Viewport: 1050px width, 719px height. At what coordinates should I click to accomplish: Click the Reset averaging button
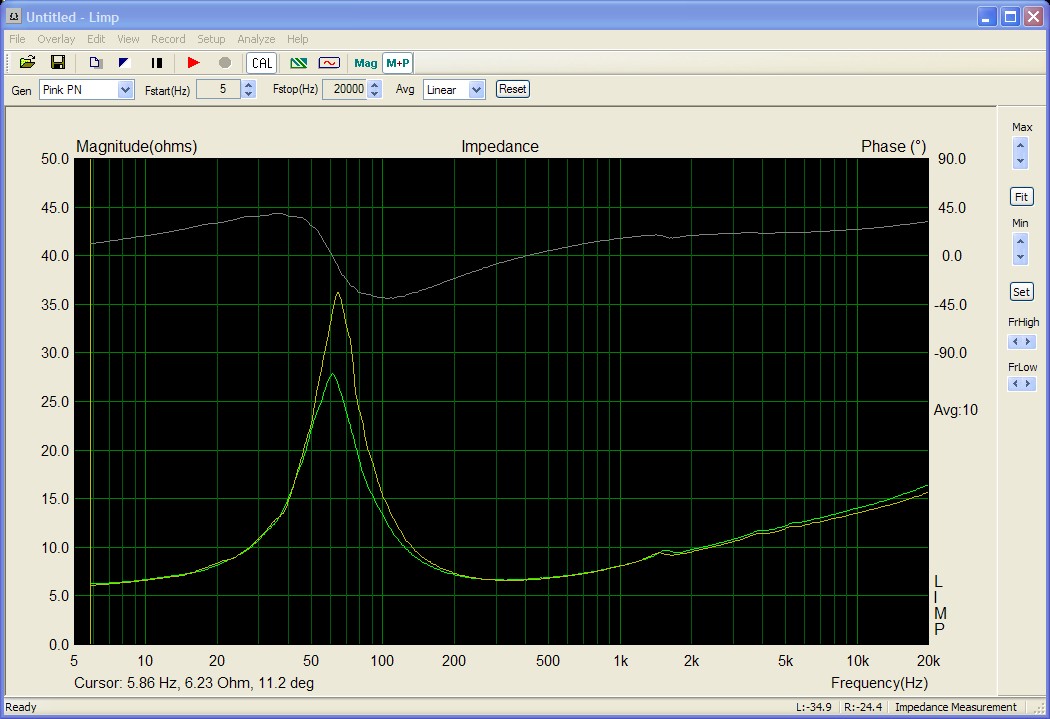(513, 89)
